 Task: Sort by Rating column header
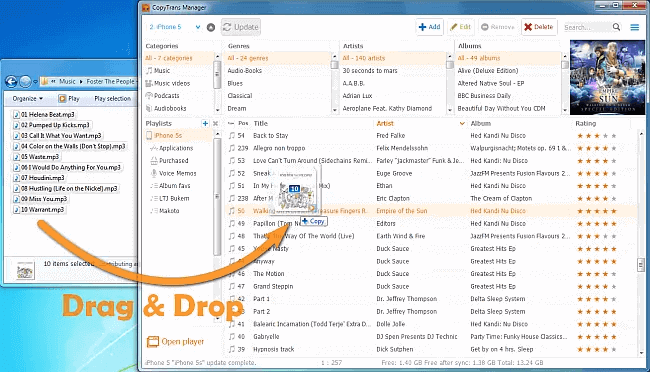click(x=585, y=123)
